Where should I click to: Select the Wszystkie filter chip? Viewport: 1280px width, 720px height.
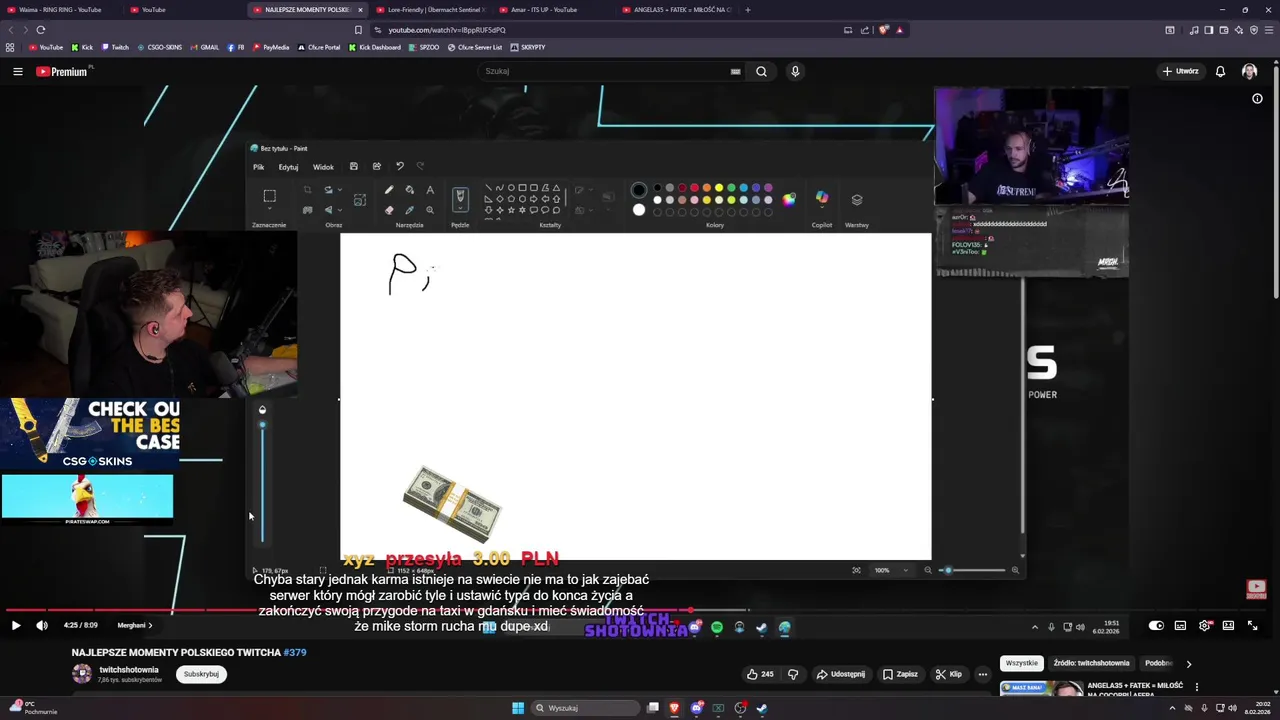1021,663
